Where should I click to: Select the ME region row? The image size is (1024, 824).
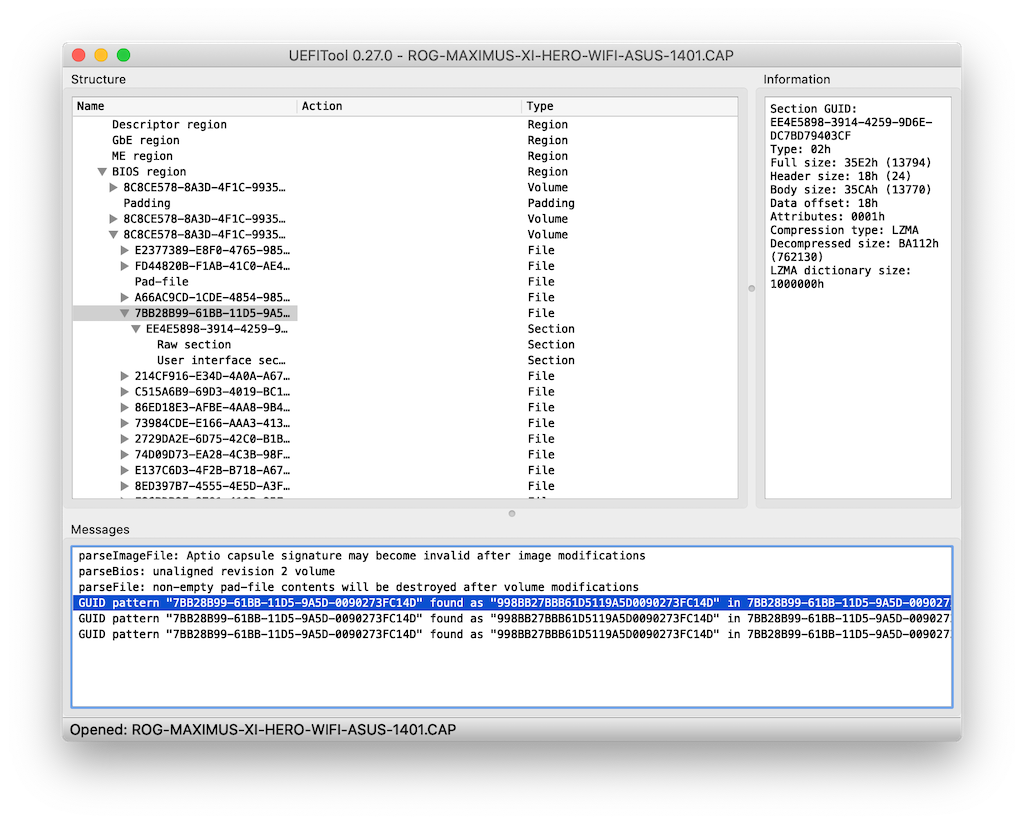pos(405,156)
